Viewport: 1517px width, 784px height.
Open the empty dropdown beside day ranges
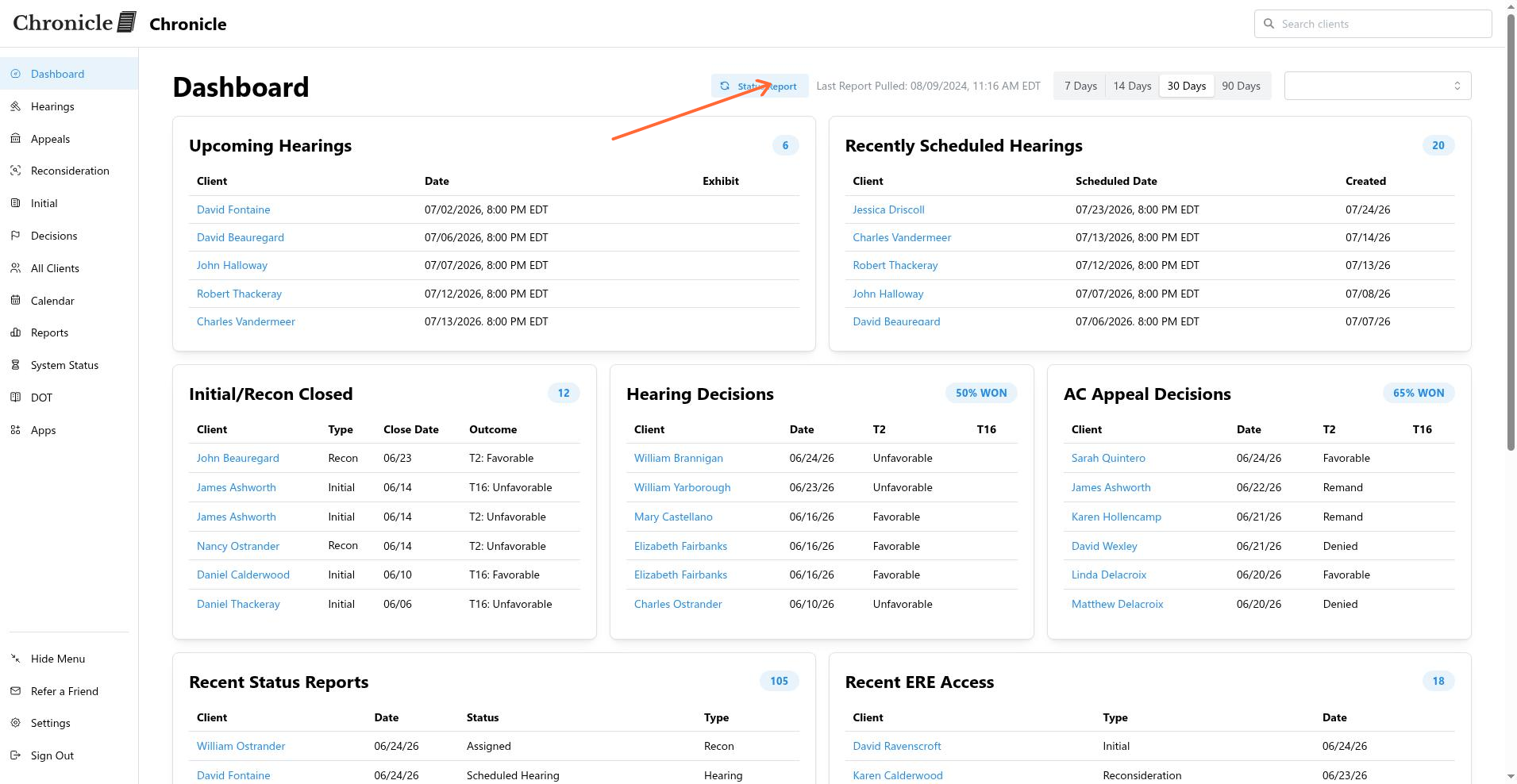point(1377,86)
